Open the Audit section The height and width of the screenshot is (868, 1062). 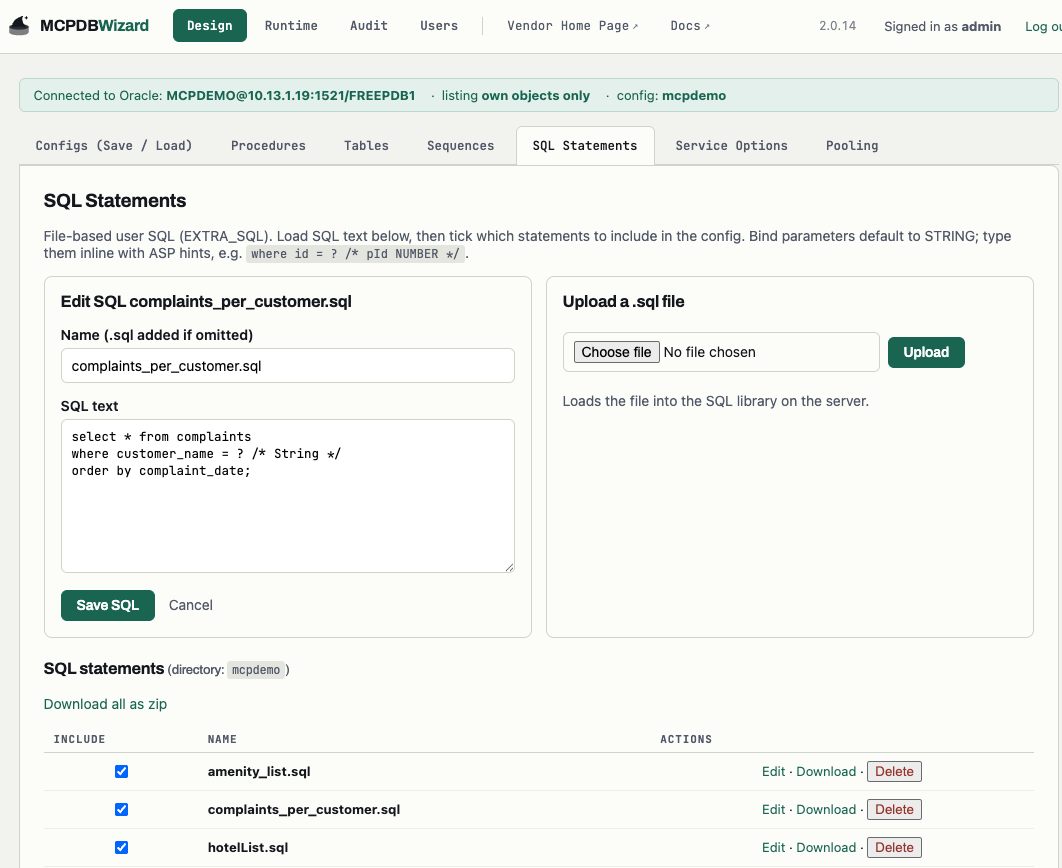369,26
